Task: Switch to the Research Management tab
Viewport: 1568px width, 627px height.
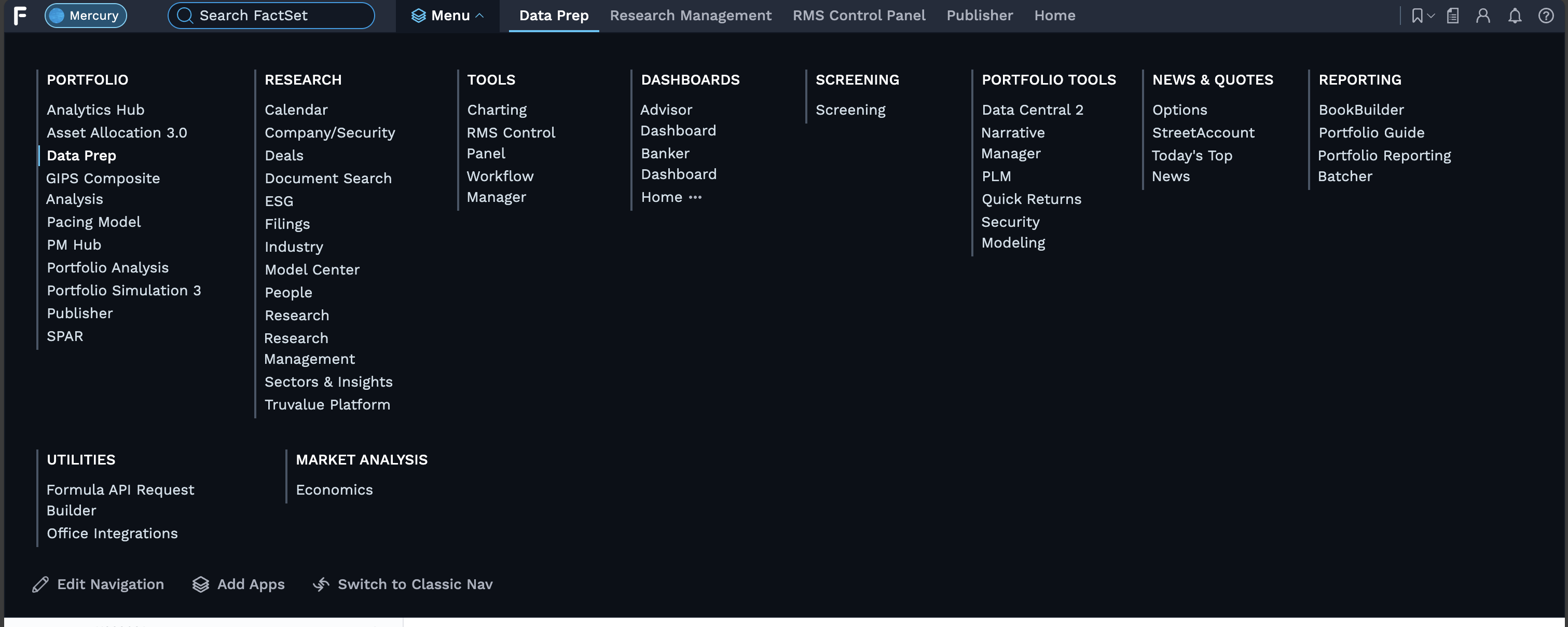Action: point(690,15)
